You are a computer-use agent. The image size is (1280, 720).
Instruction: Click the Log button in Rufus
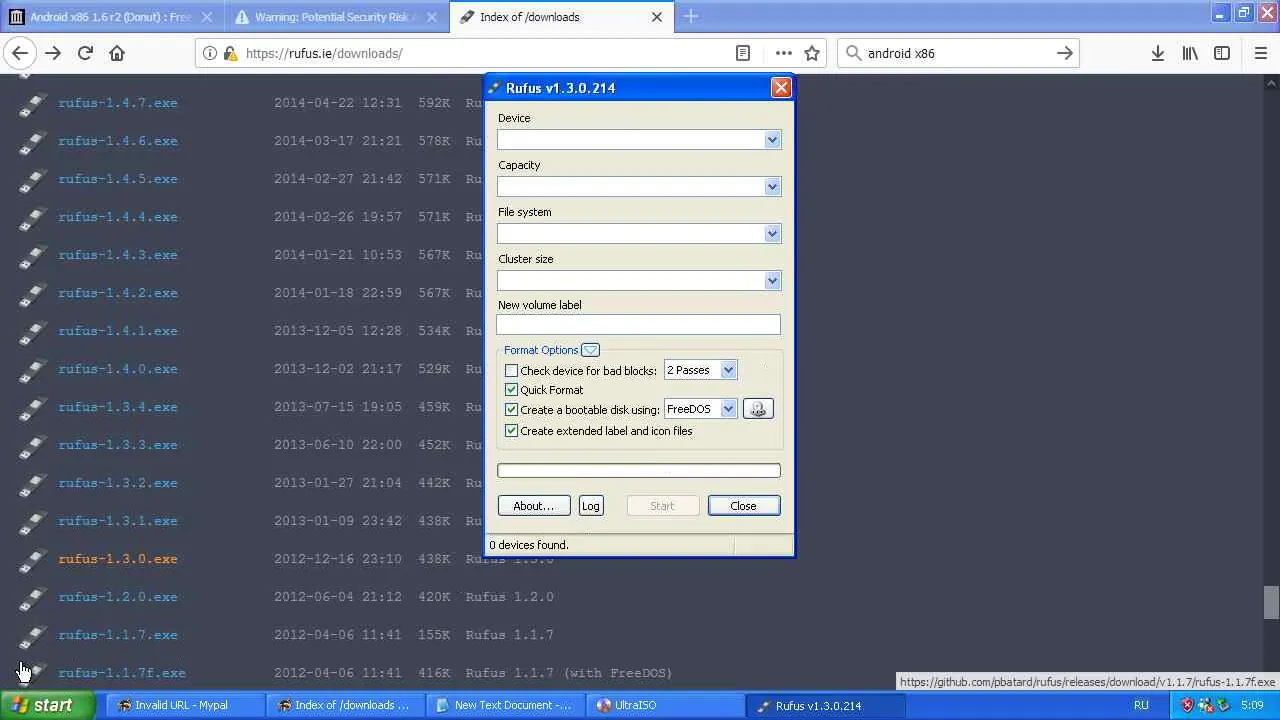pyautogui.click(x=590, y=506)
